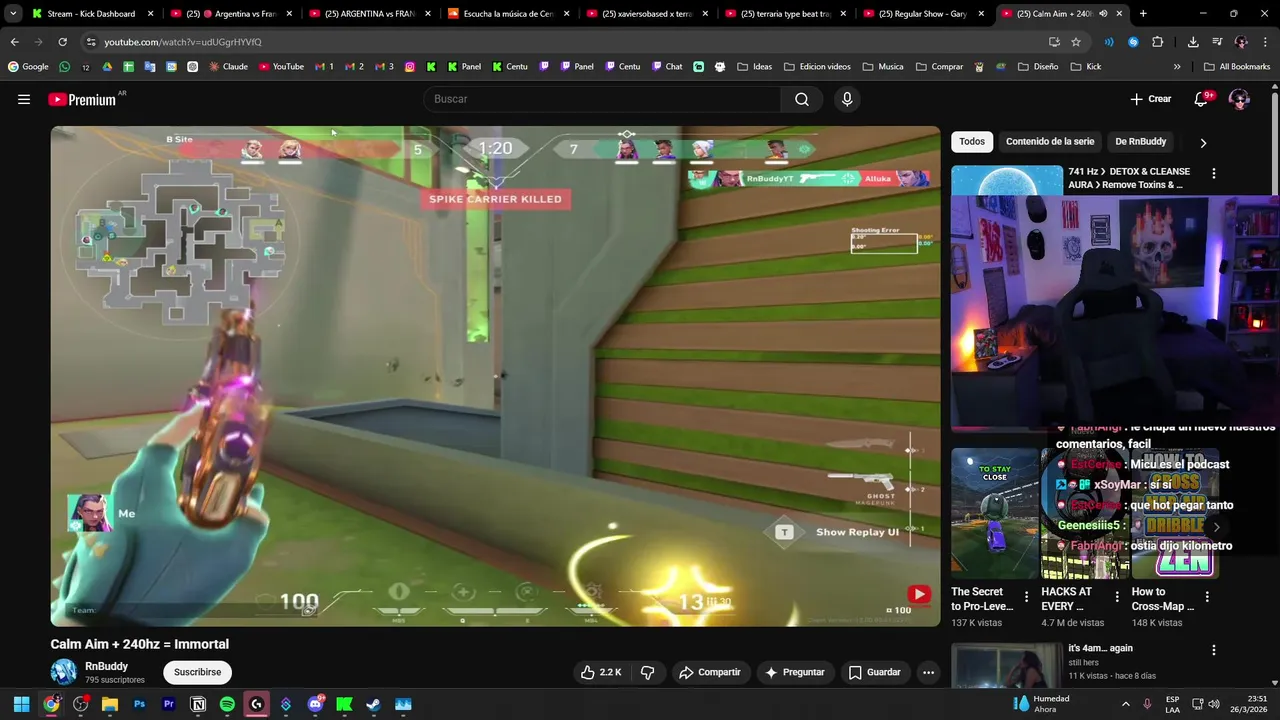The height and width of the screenshot is (720, 1280).
Task: Open Windows Start menu
Action: pyautogui.click(x=21, y=704)
